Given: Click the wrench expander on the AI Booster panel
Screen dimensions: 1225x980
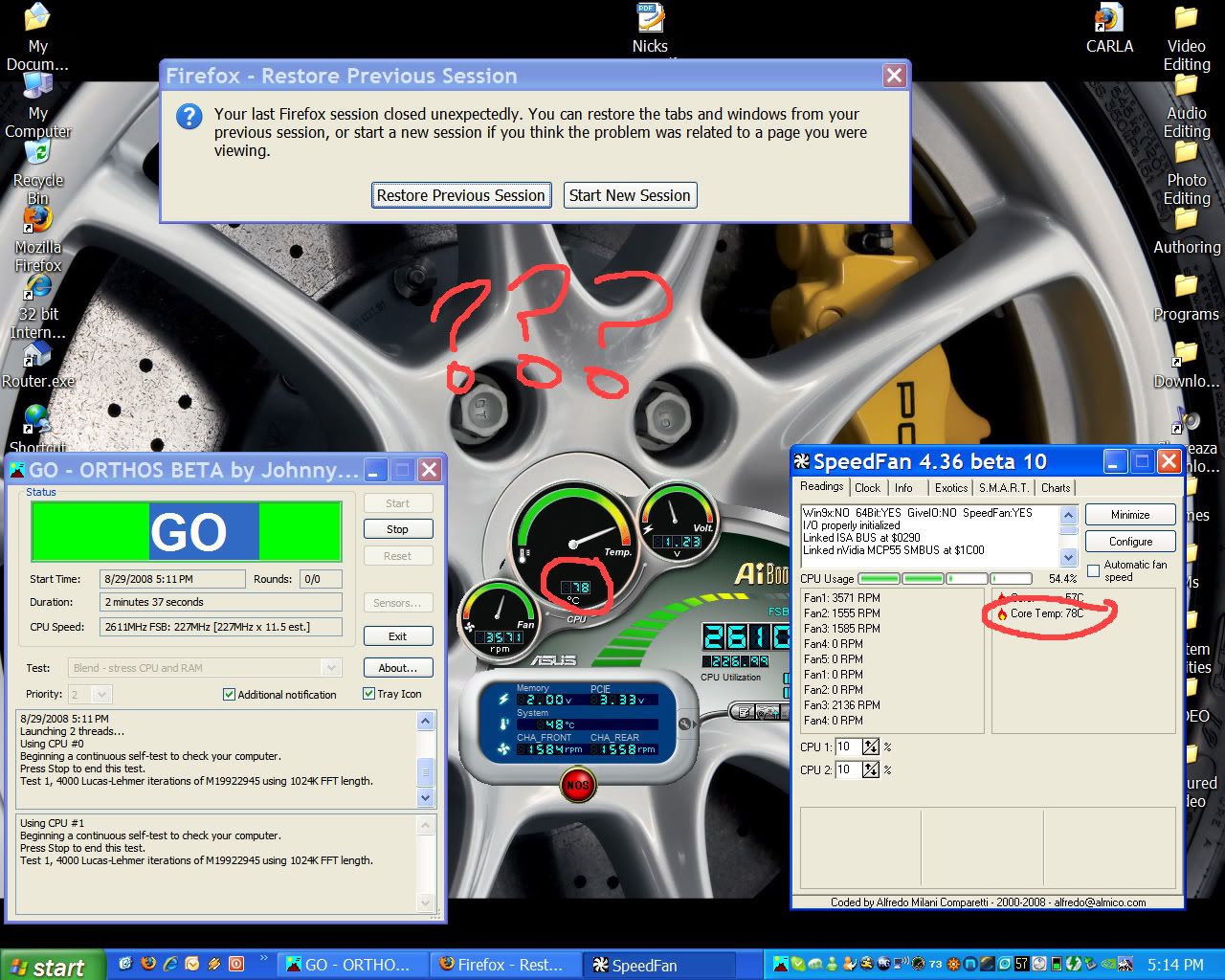Looking at the screenshot, I should tap(686, 724).
